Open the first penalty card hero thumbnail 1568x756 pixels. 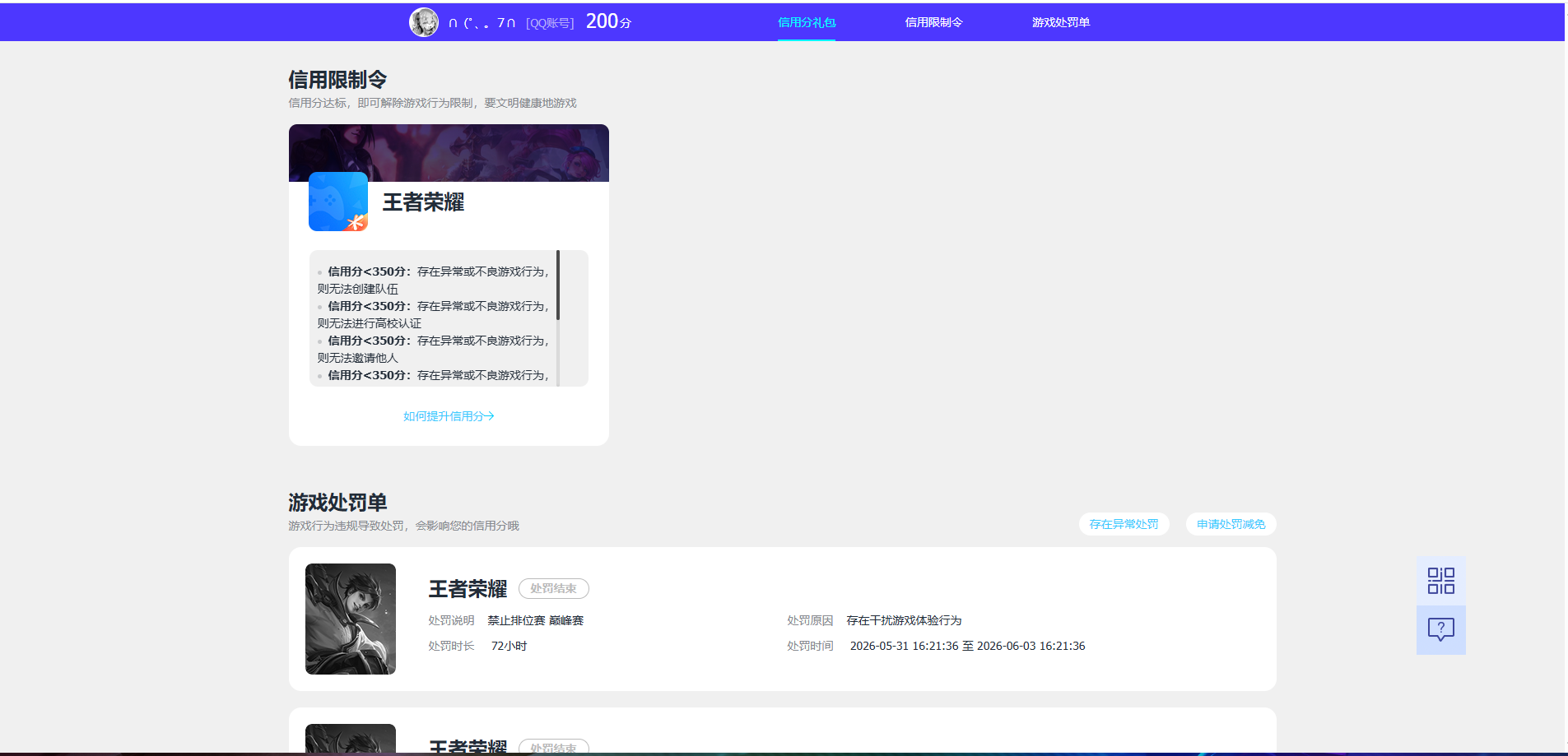351,619
